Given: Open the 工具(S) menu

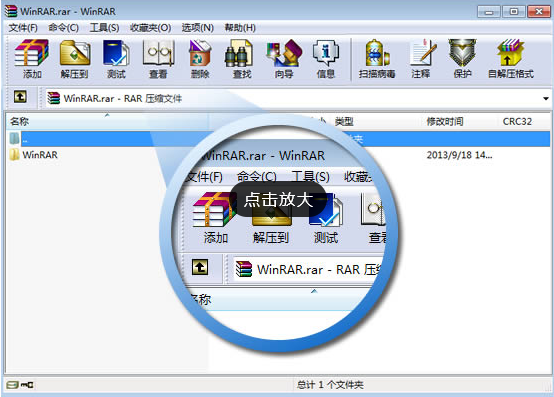Looking at the screenshot, I should (104, 28).
